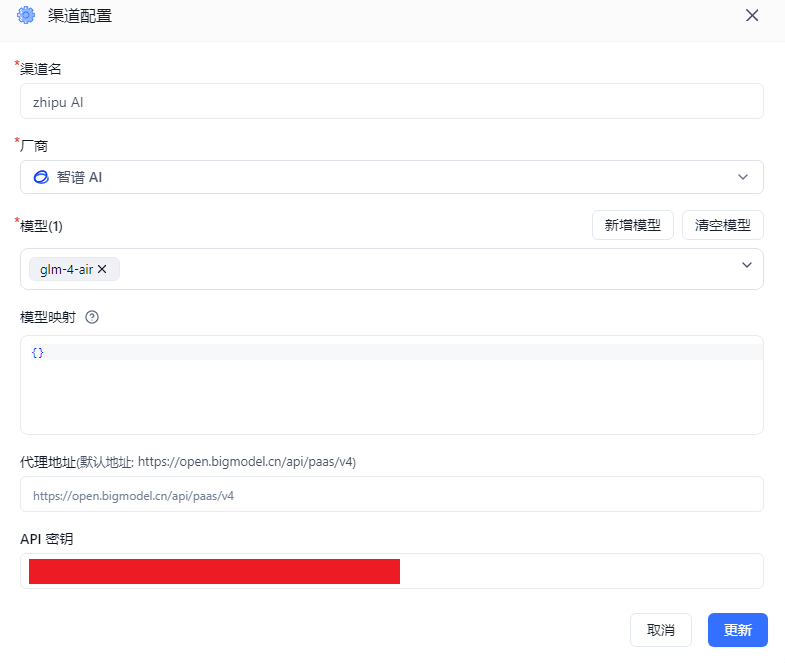The height and width of the screenshot is (663, 785).
Task: Expand the 模型 selection dropdown arrow
Action: 746,265
